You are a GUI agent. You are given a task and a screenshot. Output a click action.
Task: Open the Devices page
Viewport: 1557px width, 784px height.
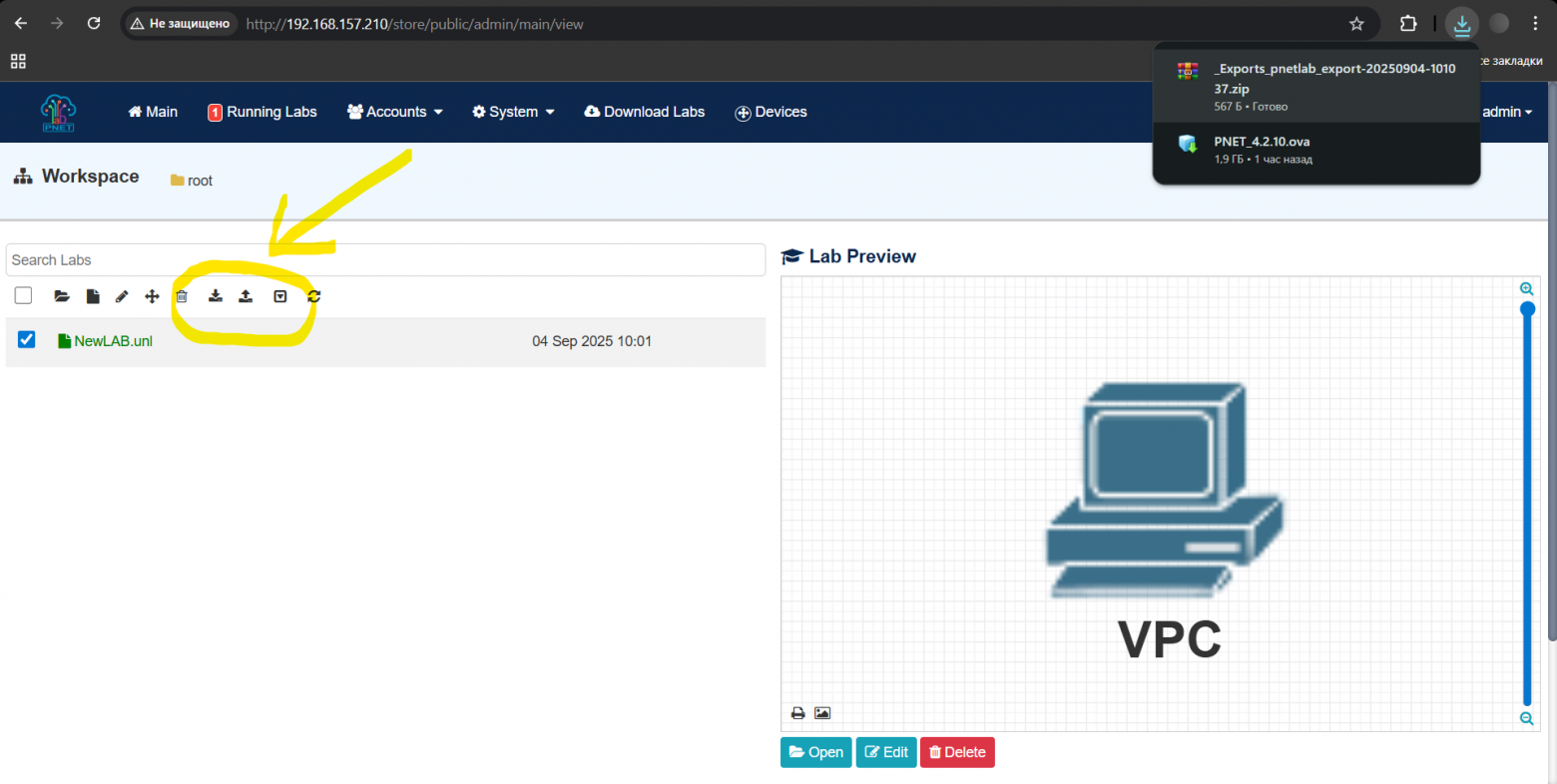(771, 112)
